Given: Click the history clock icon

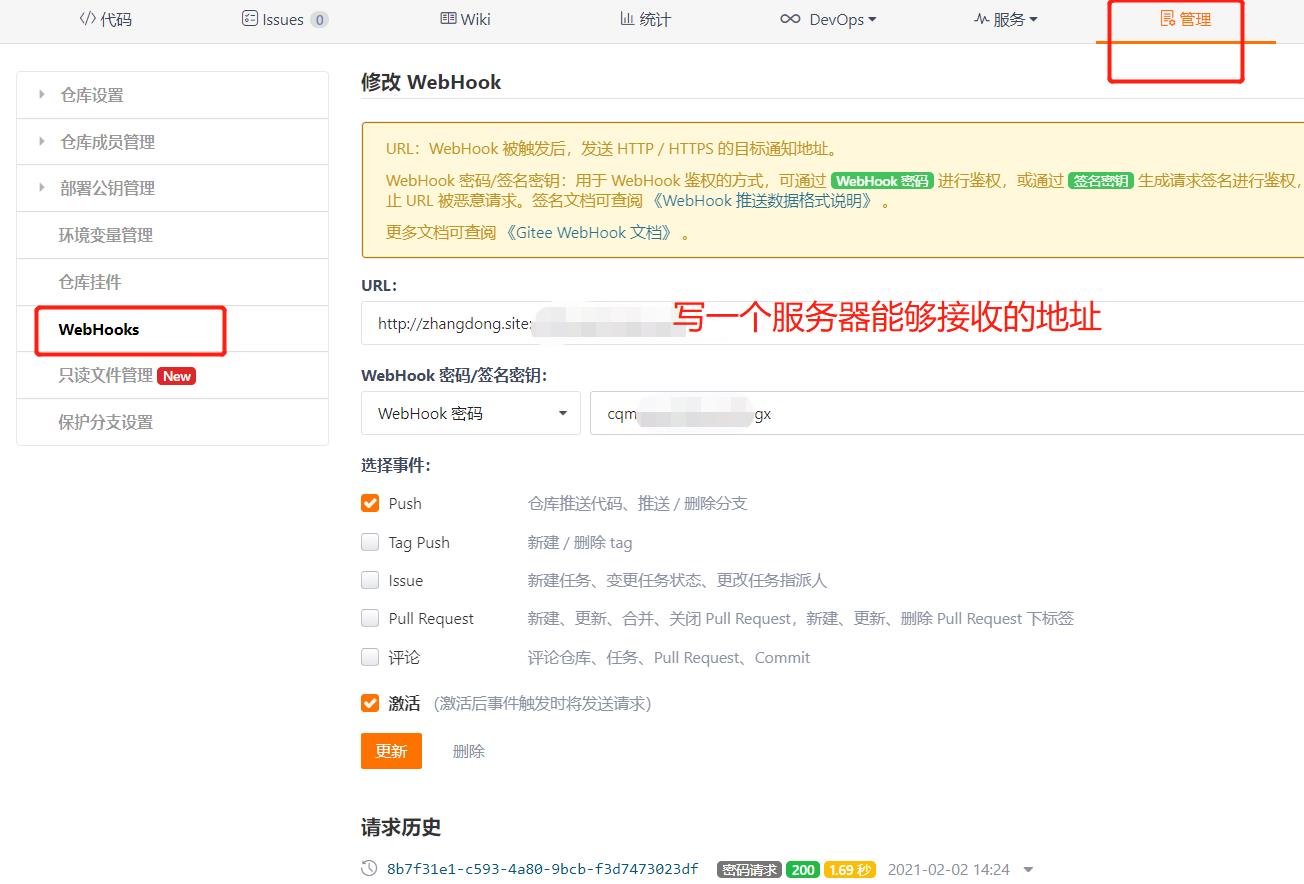Looking at the screenshot, I should [369, 869].
